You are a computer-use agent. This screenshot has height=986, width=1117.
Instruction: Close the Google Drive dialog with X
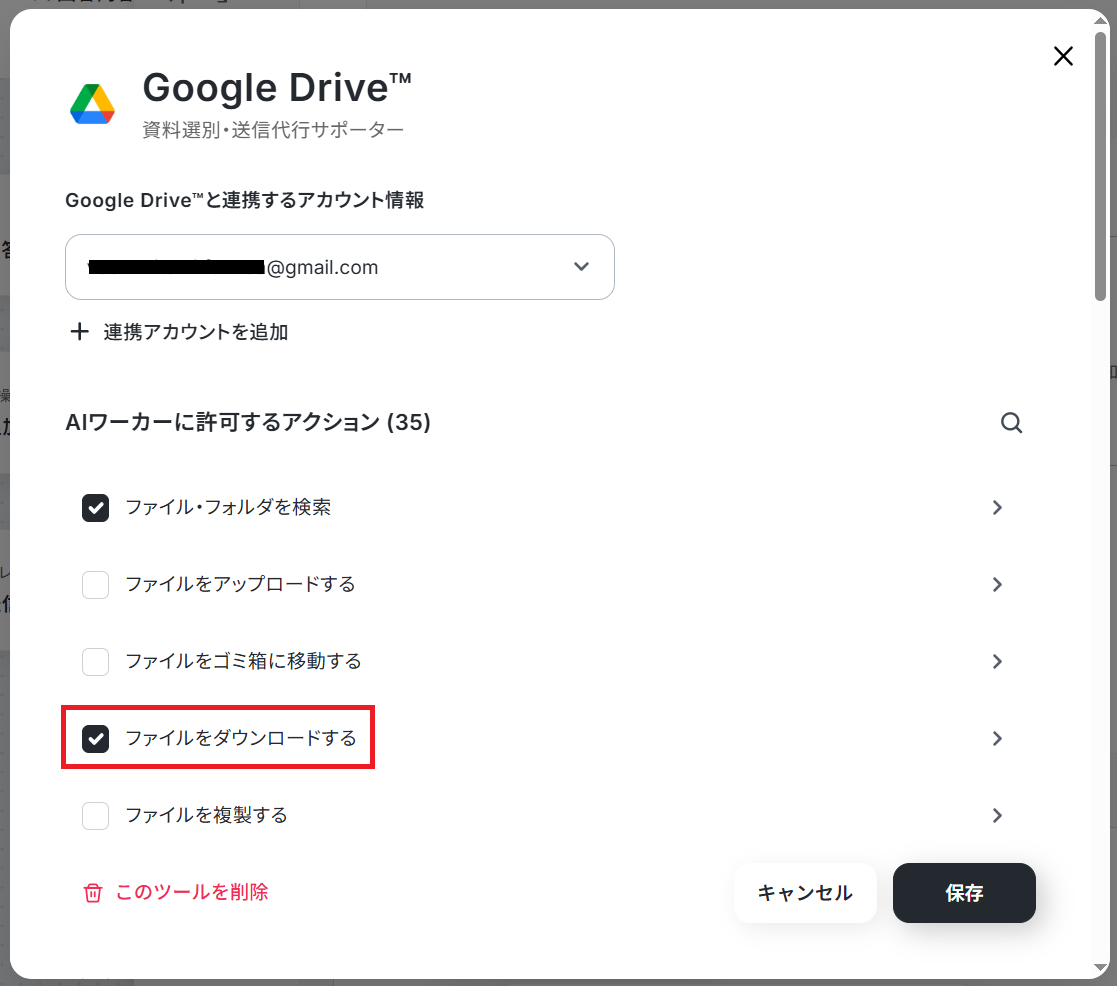(x=1063, y=56)
